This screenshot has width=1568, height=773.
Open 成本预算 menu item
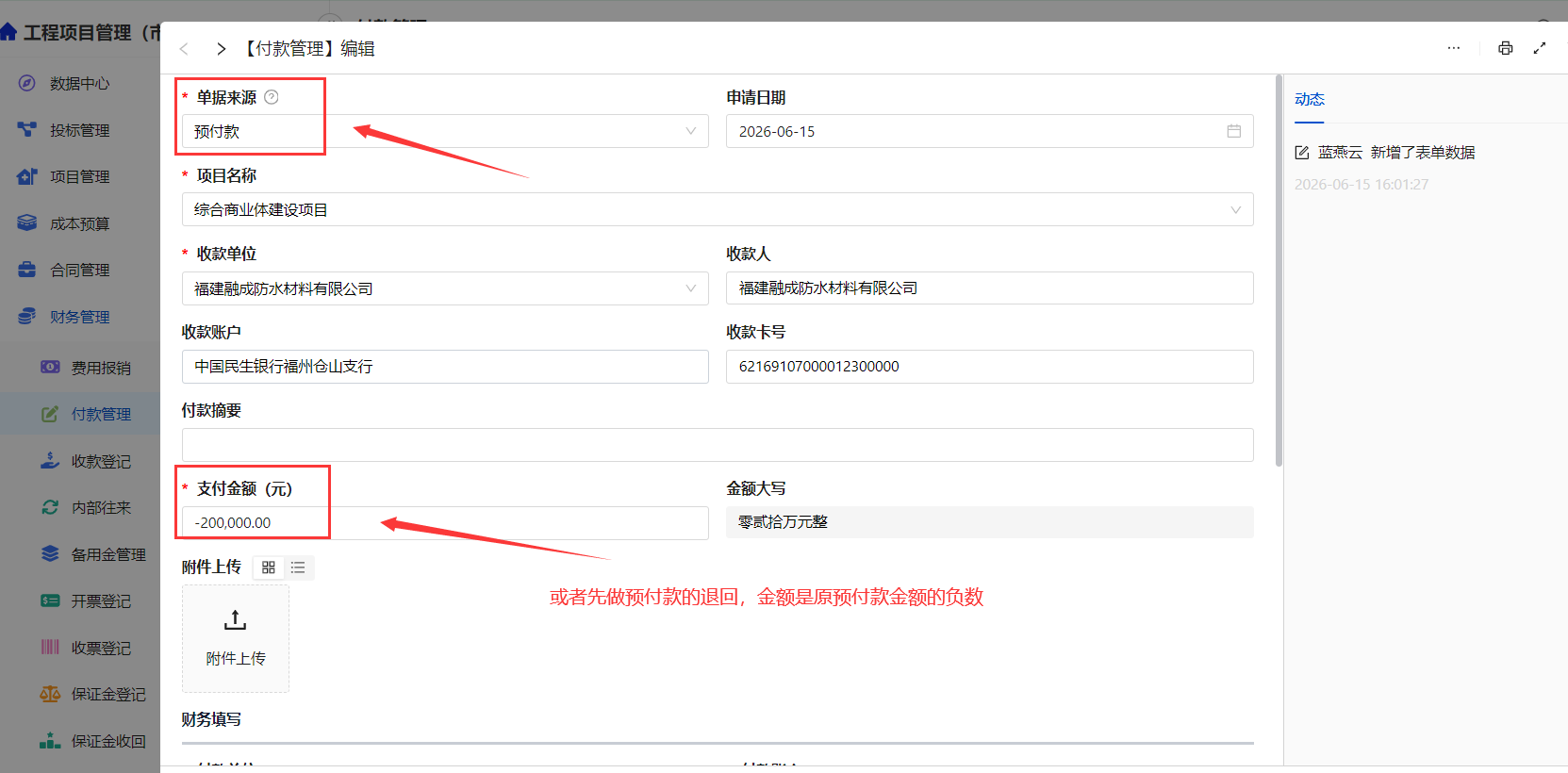[80, 223]
